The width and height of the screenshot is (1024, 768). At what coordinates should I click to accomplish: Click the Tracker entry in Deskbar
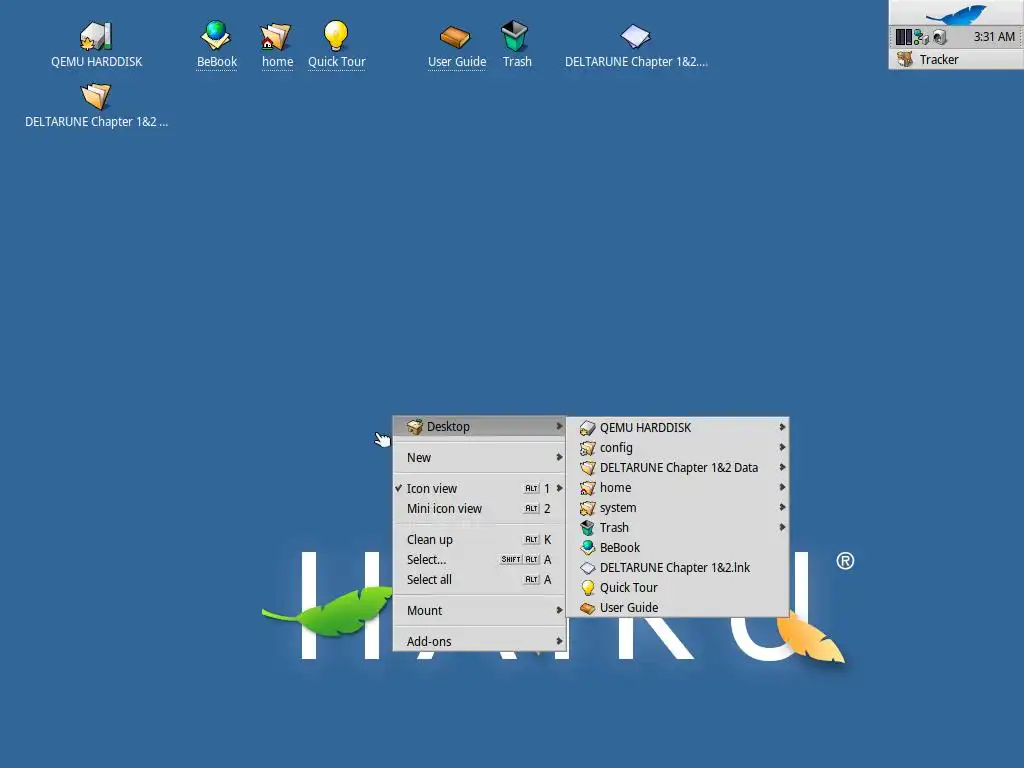956,59
